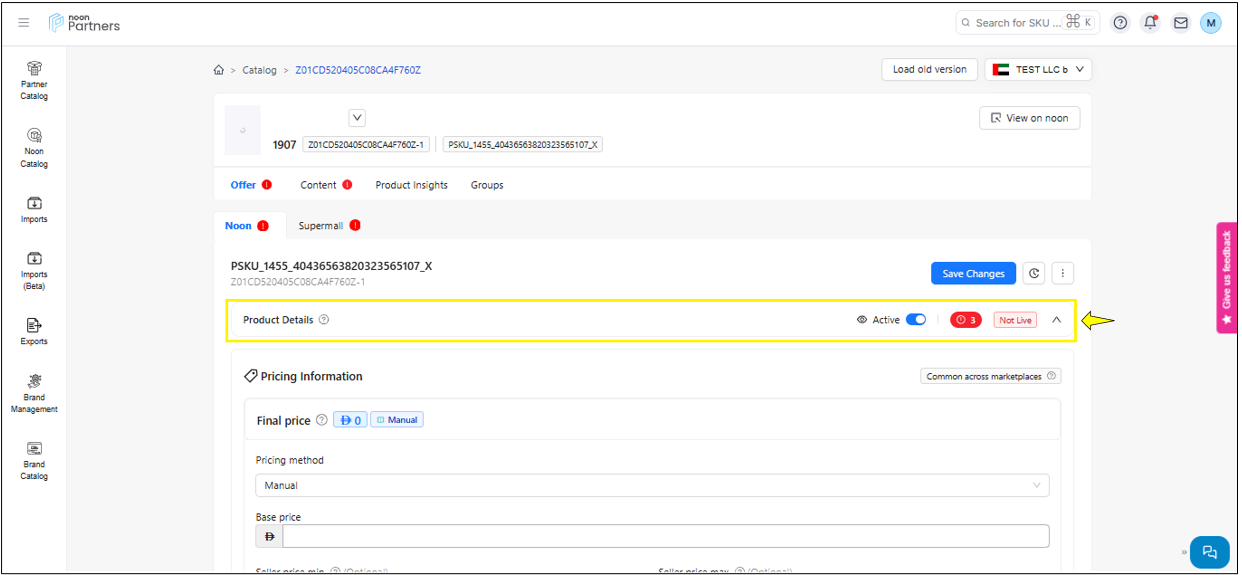The width and height of the screenshot is (1242, 575).
Task: Open the chat support bubble
Action: pos(1209,552)
